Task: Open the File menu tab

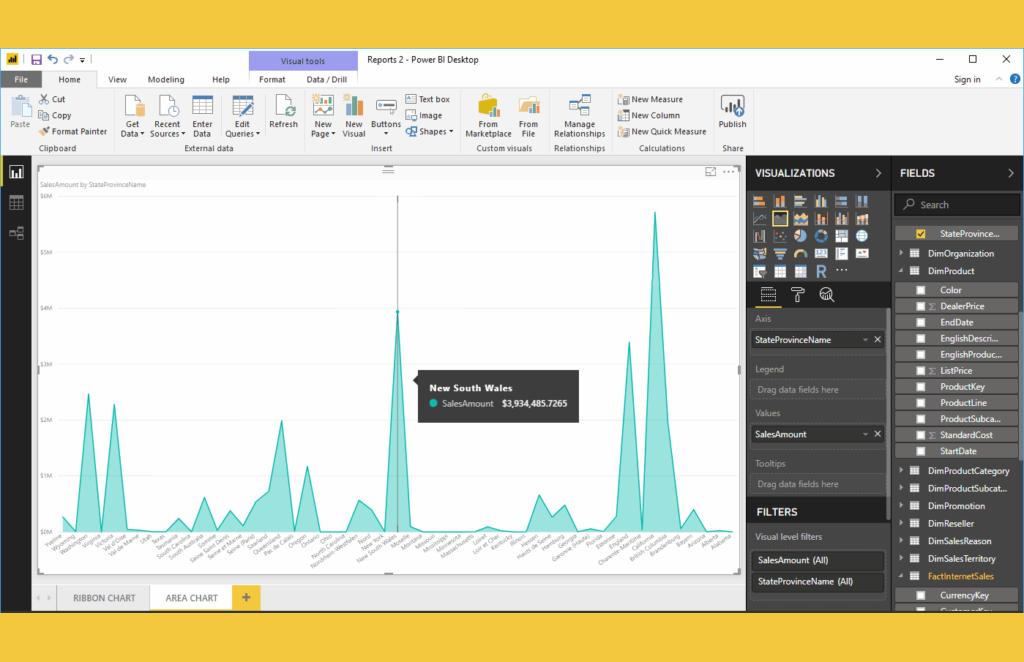Action: pyautogui.click(x=21, y=80)
